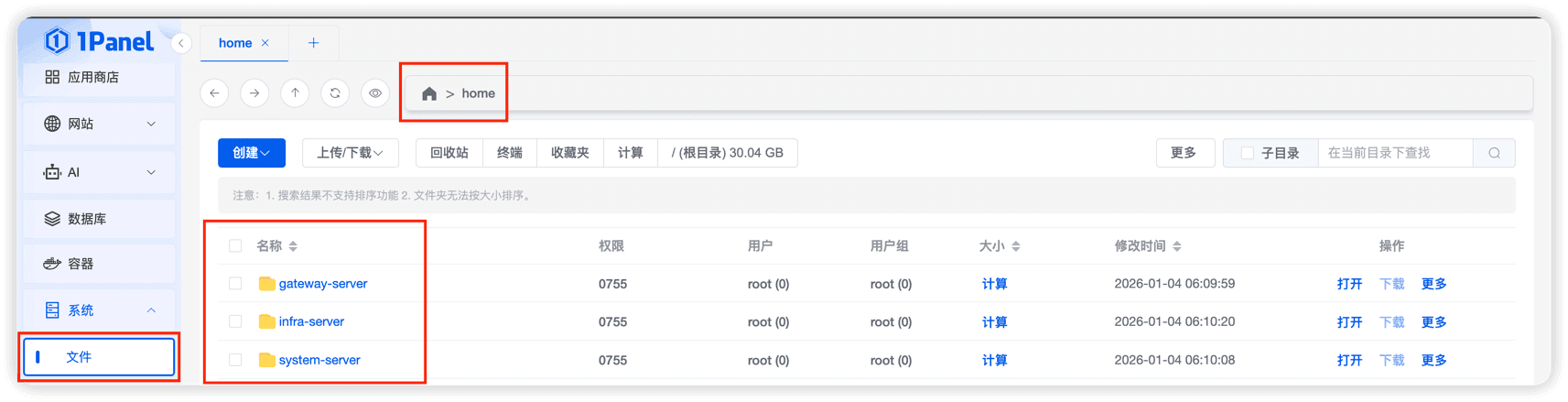Open 应用商店 in the sidebar
The image size is (1568, 402).
[x=99, y=77]
